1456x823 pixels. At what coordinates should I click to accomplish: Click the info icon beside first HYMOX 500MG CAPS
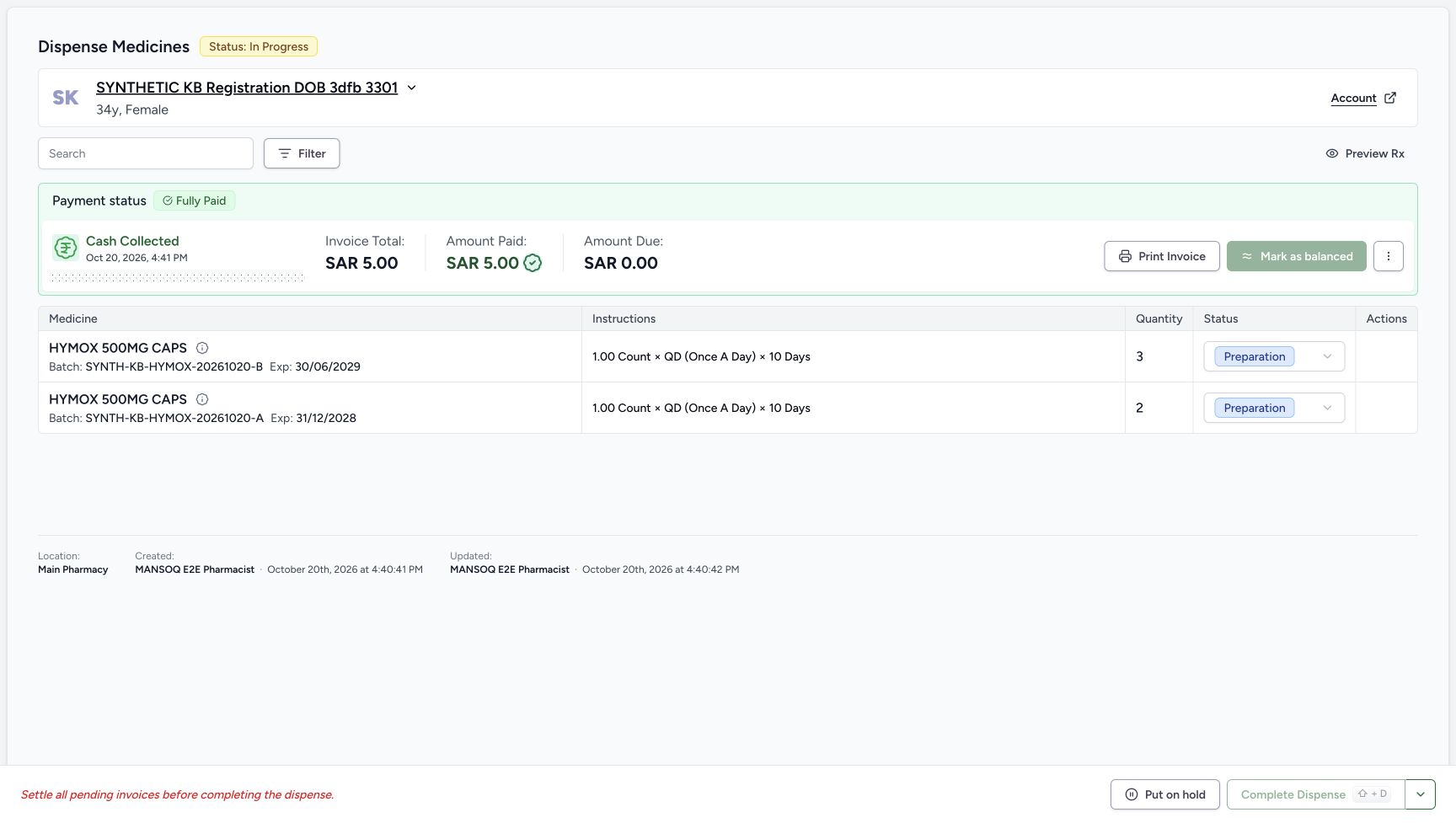click(202, 348)
